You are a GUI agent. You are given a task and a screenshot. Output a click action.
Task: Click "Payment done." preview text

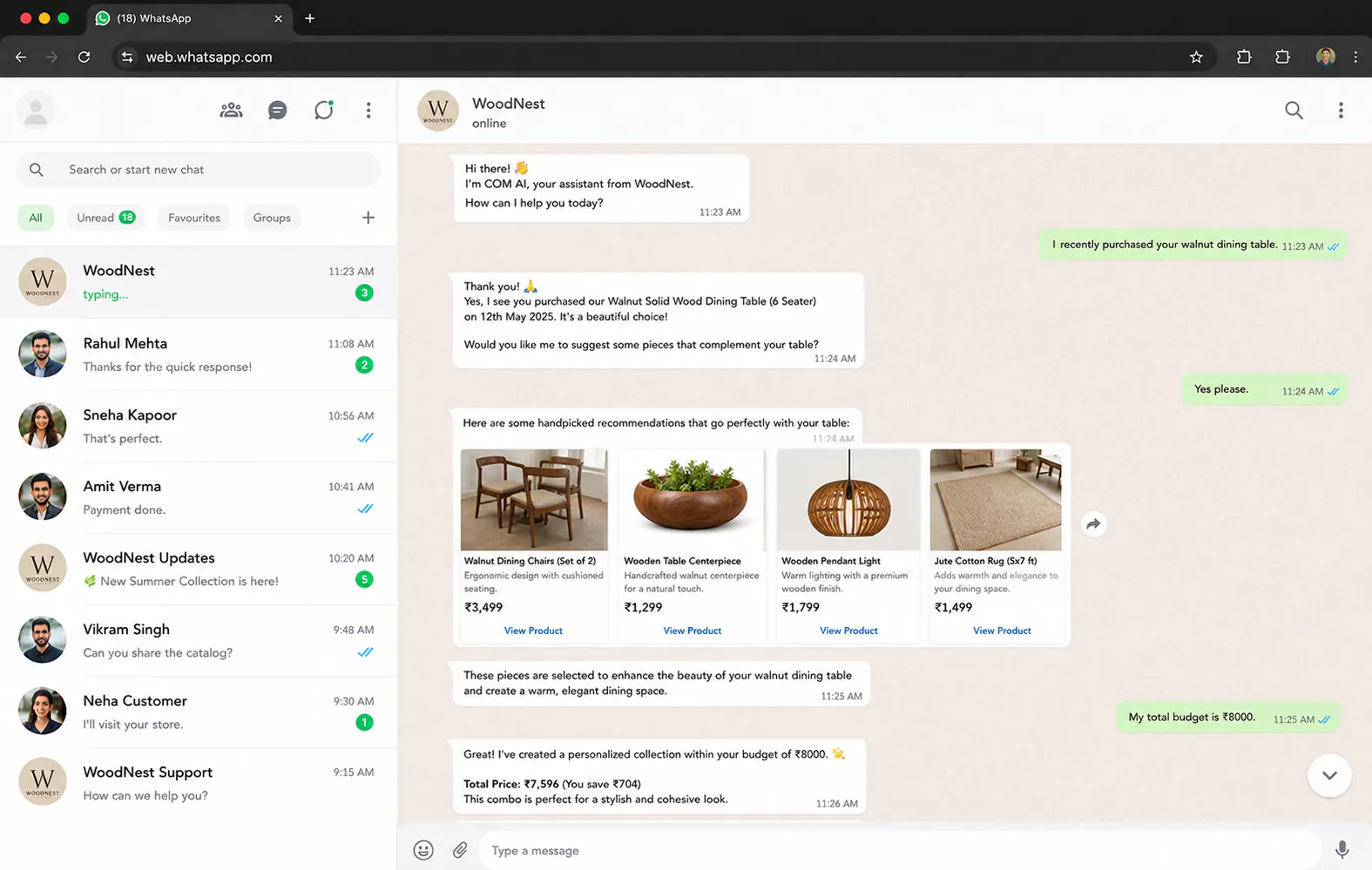tap(124, 509)
